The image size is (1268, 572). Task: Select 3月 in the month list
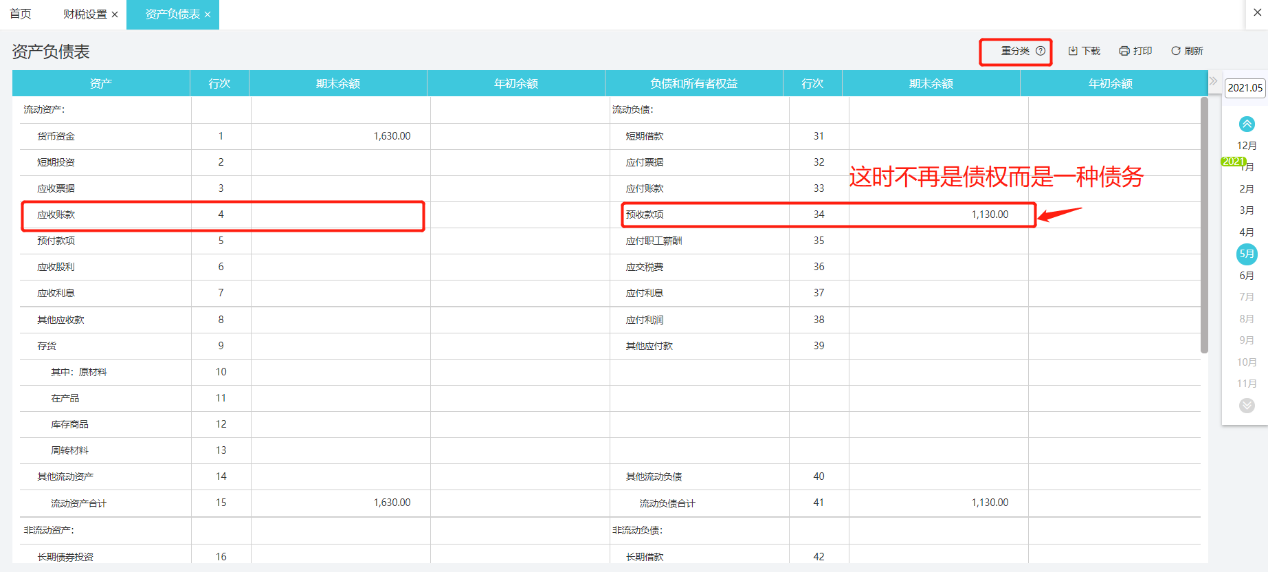pyautogui.click(x=1247, y=210)
